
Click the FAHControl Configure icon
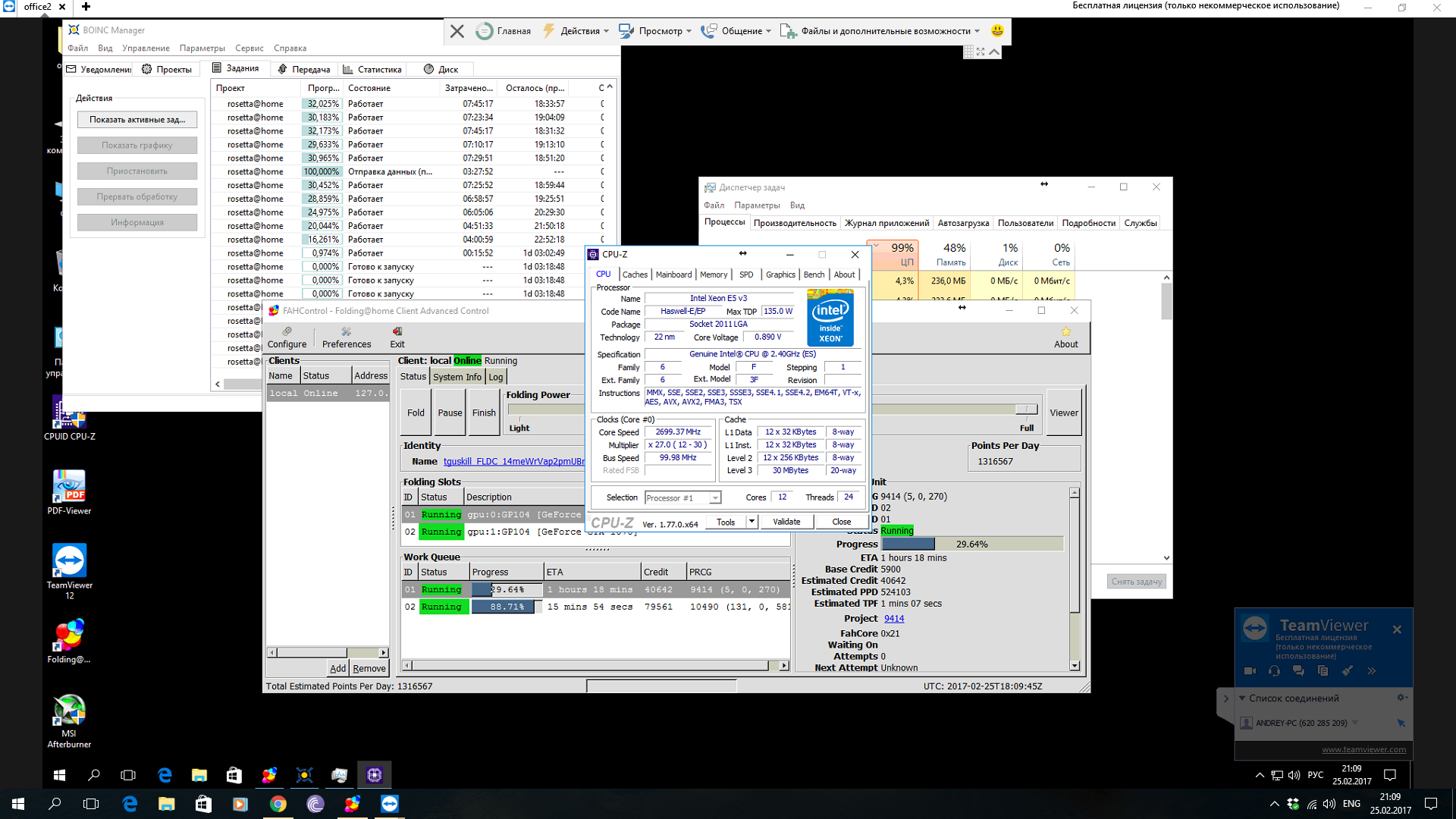[287, 332]
